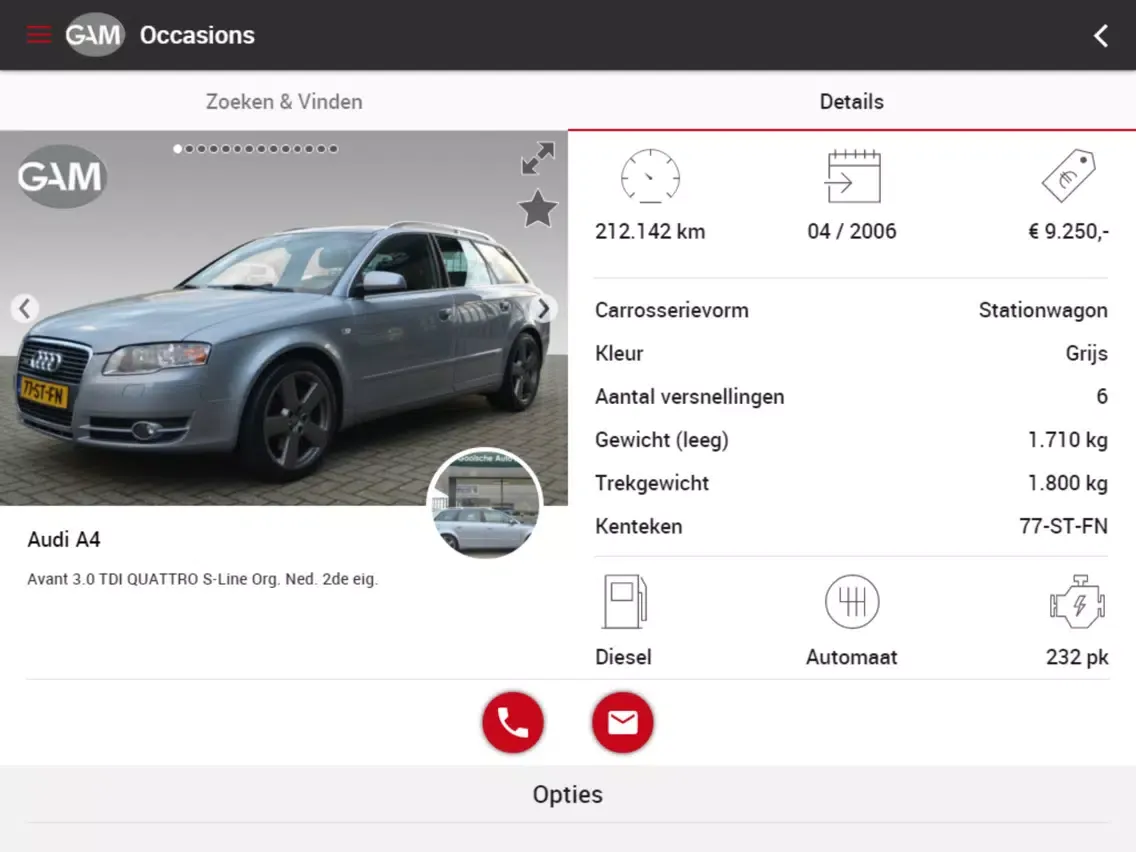Click the Stationwagon value
Image resolution: width=1136 pixels, height=852 pixels.
pyautogui.click(x=1043, y=310)
